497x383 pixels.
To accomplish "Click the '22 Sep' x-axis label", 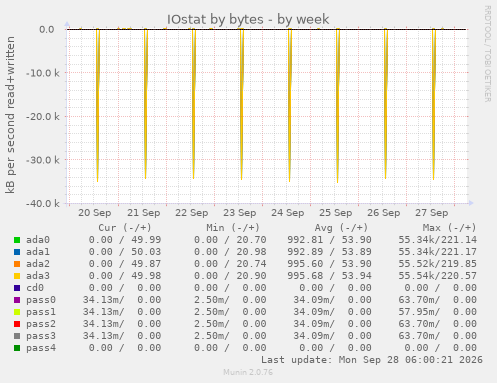I will (192, 213).
